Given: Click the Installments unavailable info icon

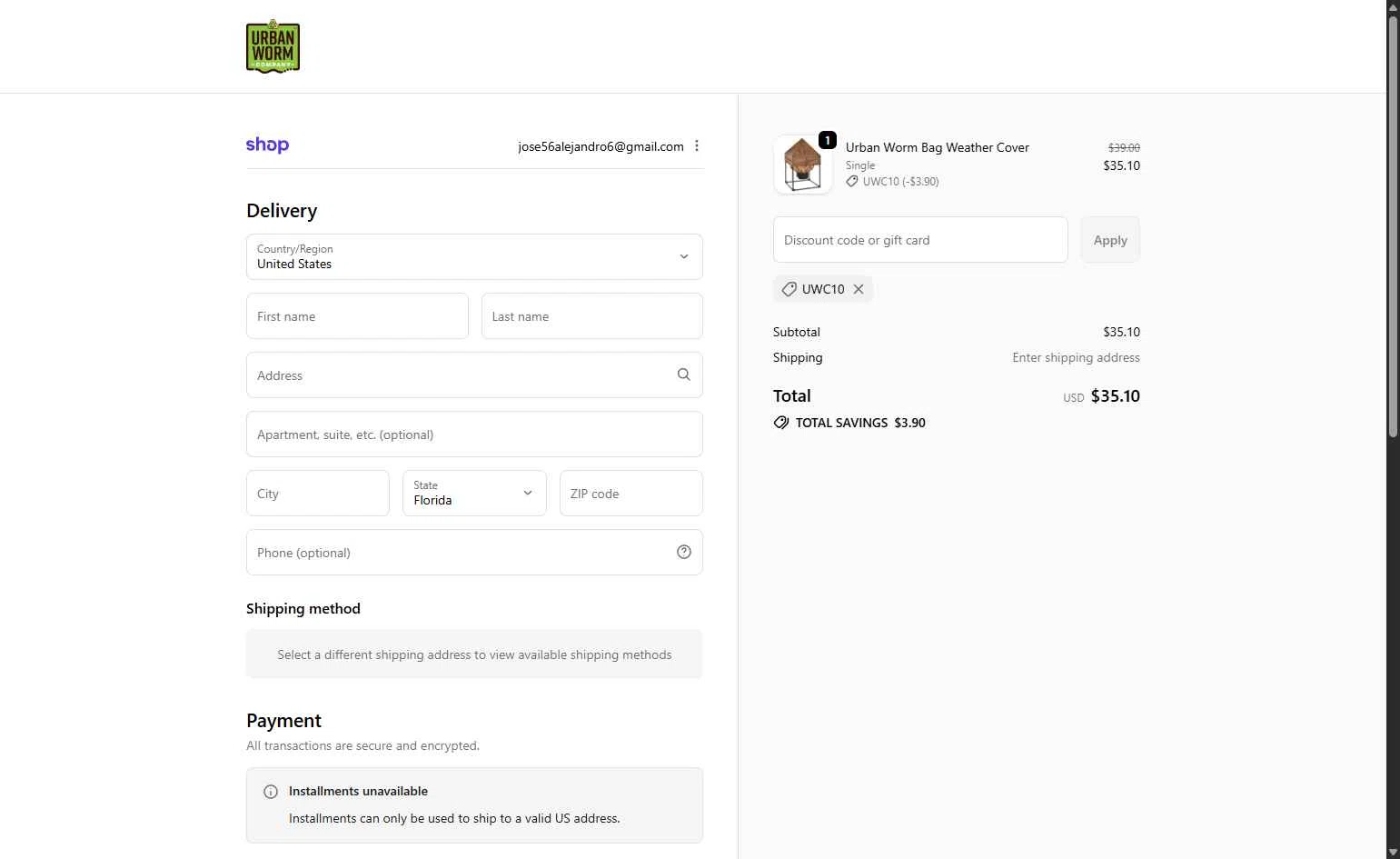Looking at the screenshot, I should coord(271,792).
